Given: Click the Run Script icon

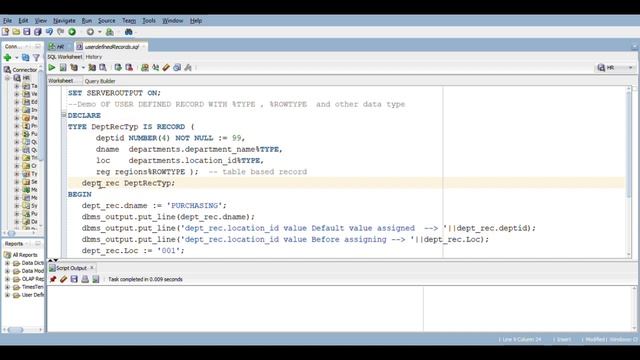Looking at the screenshot, I should (63, 67).
